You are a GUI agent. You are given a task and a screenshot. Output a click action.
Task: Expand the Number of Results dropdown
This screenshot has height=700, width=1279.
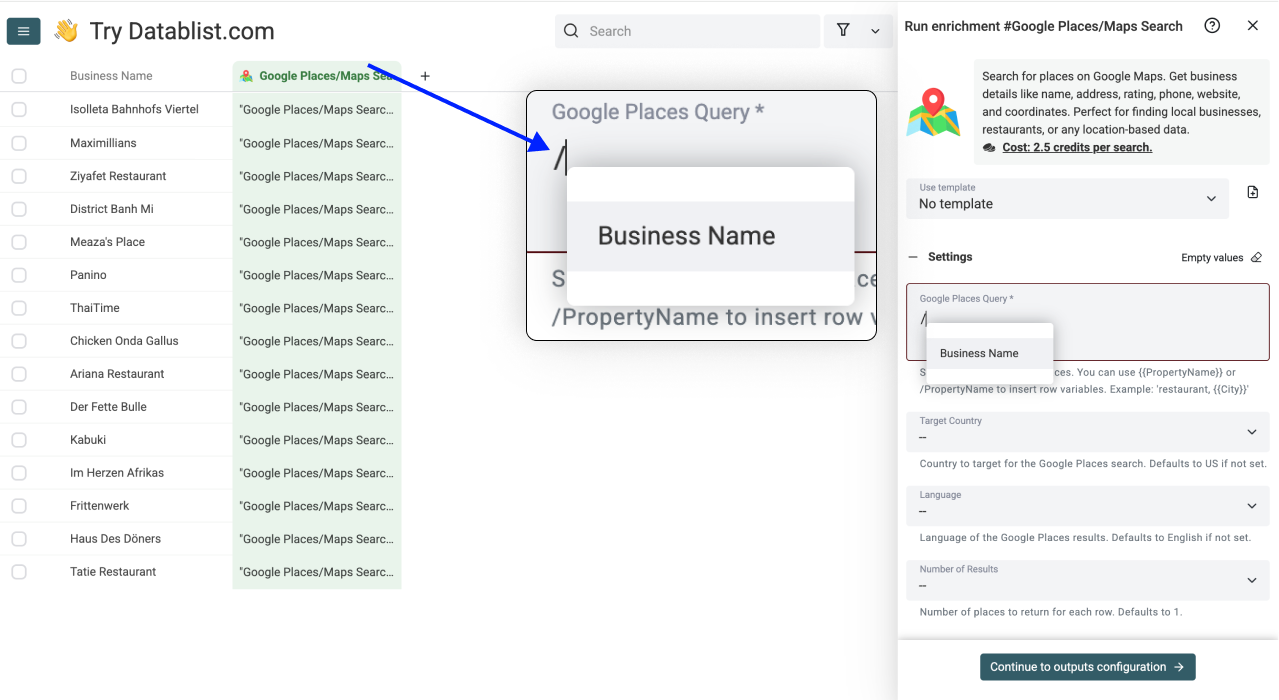click(1087, 580)
